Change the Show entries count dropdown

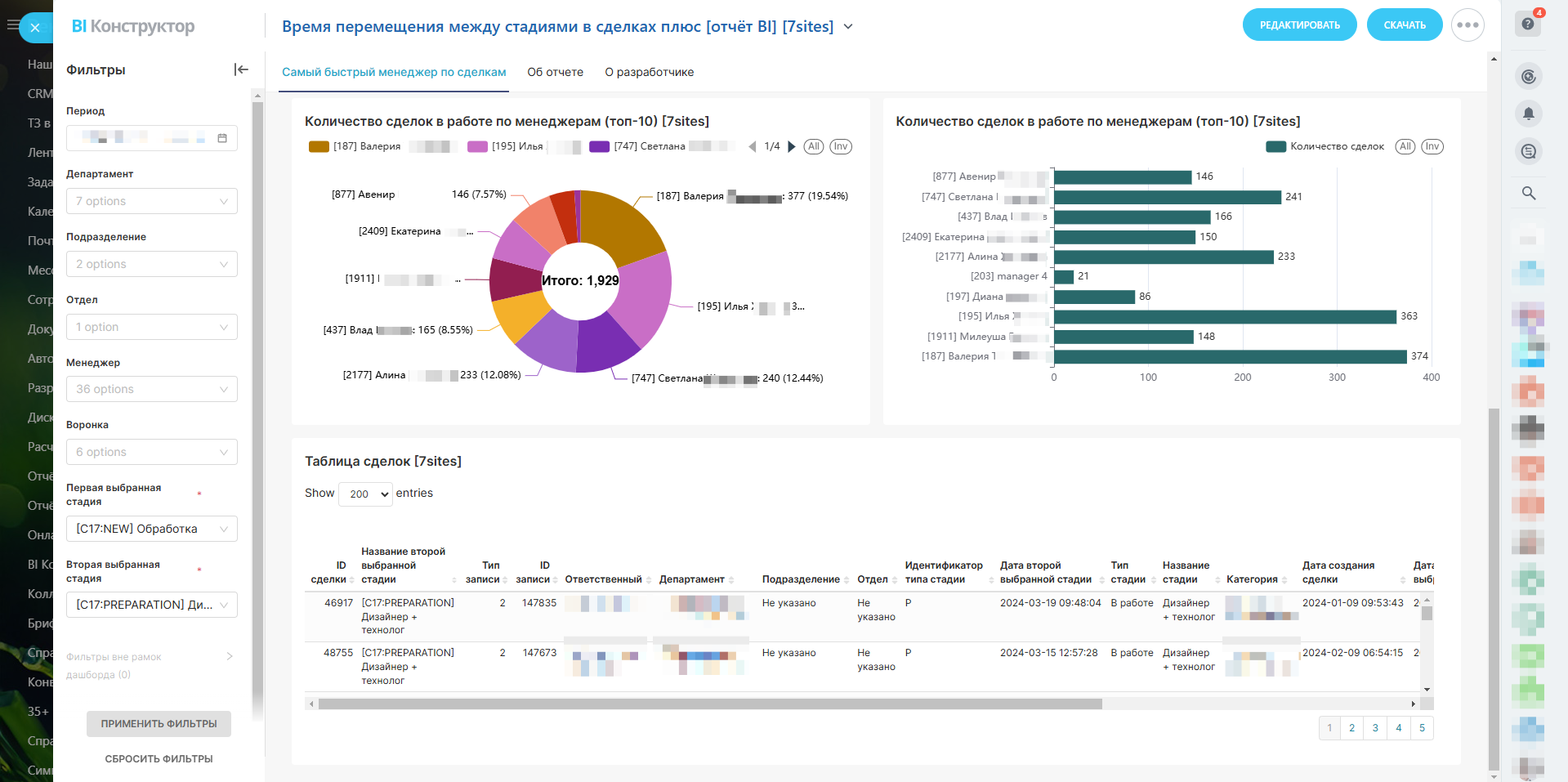[365, 494]
